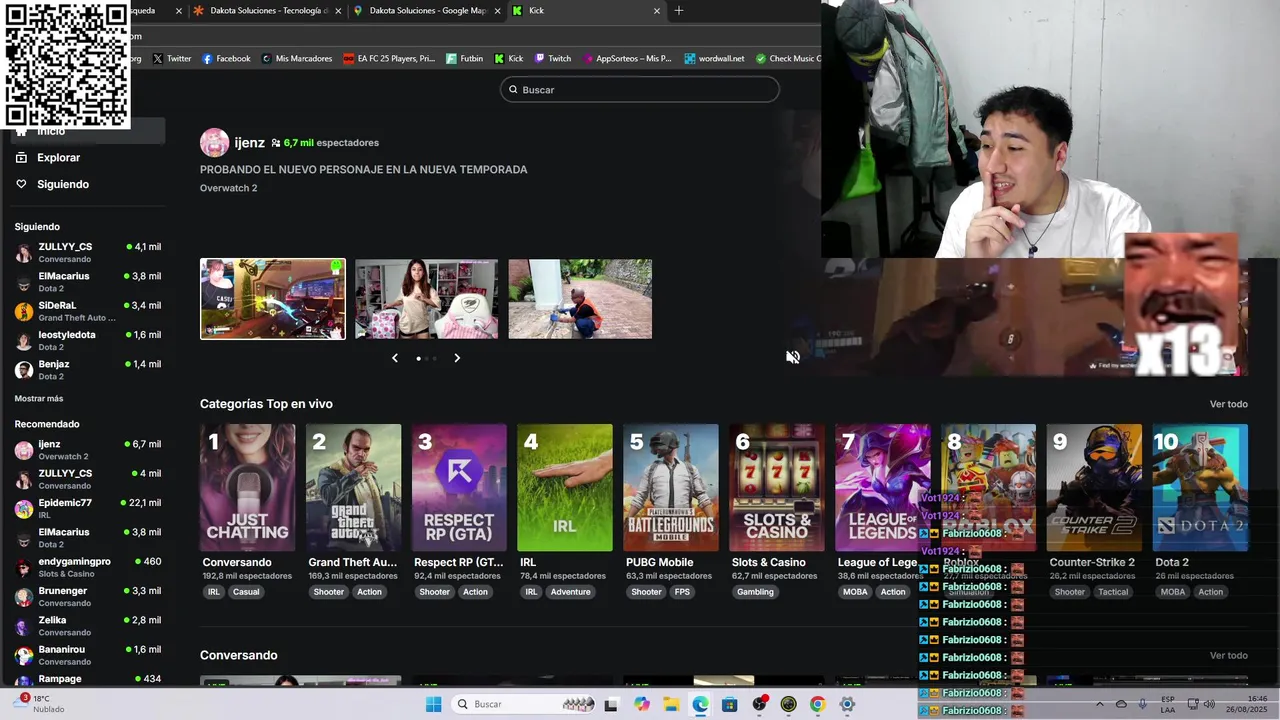Unmute the featured stream volume icon
The height and width of the screenshot is (720, 1280).
pos(792,357)
